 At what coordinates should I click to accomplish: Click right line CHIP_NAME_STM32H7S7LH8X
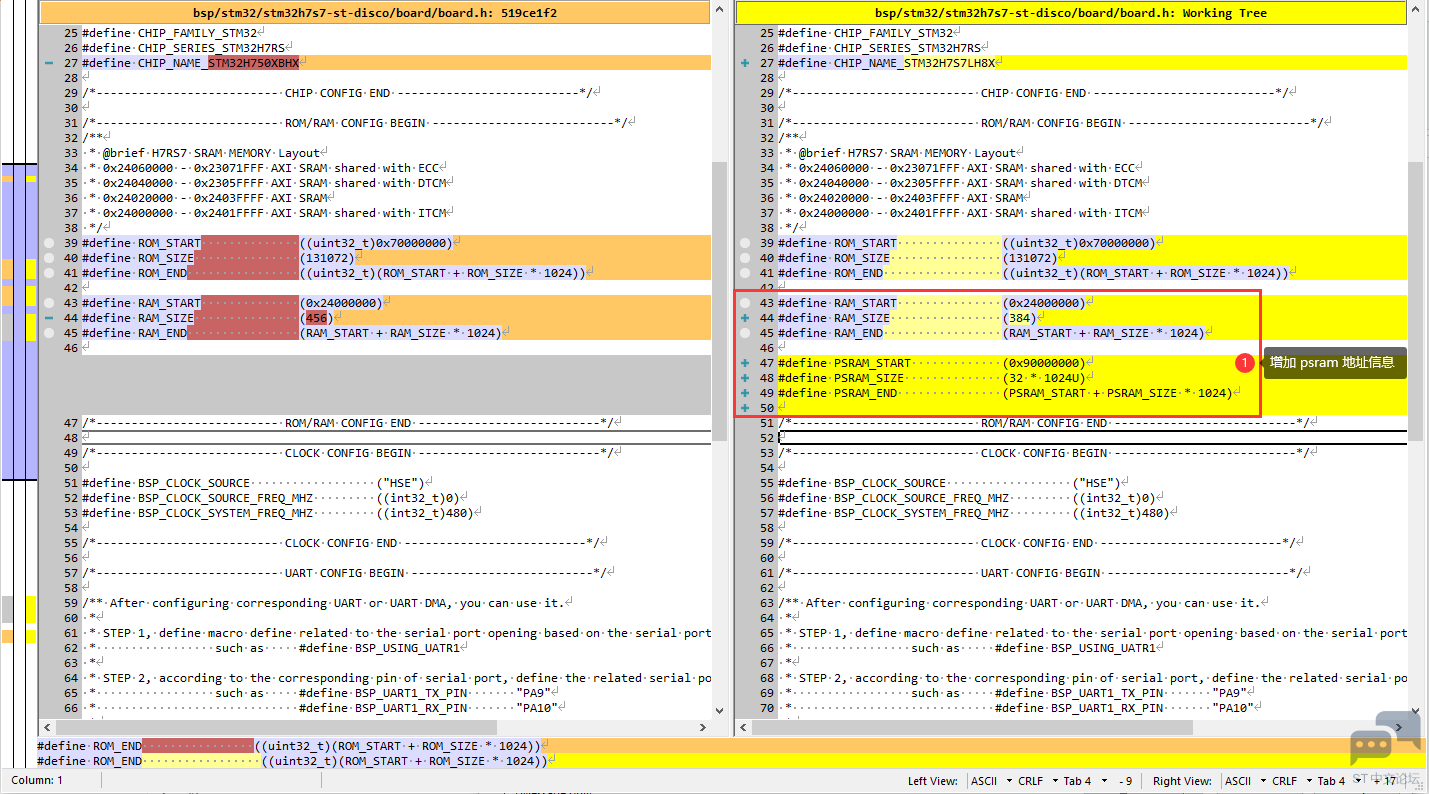pyautogui.click(x=1092, y=63)
